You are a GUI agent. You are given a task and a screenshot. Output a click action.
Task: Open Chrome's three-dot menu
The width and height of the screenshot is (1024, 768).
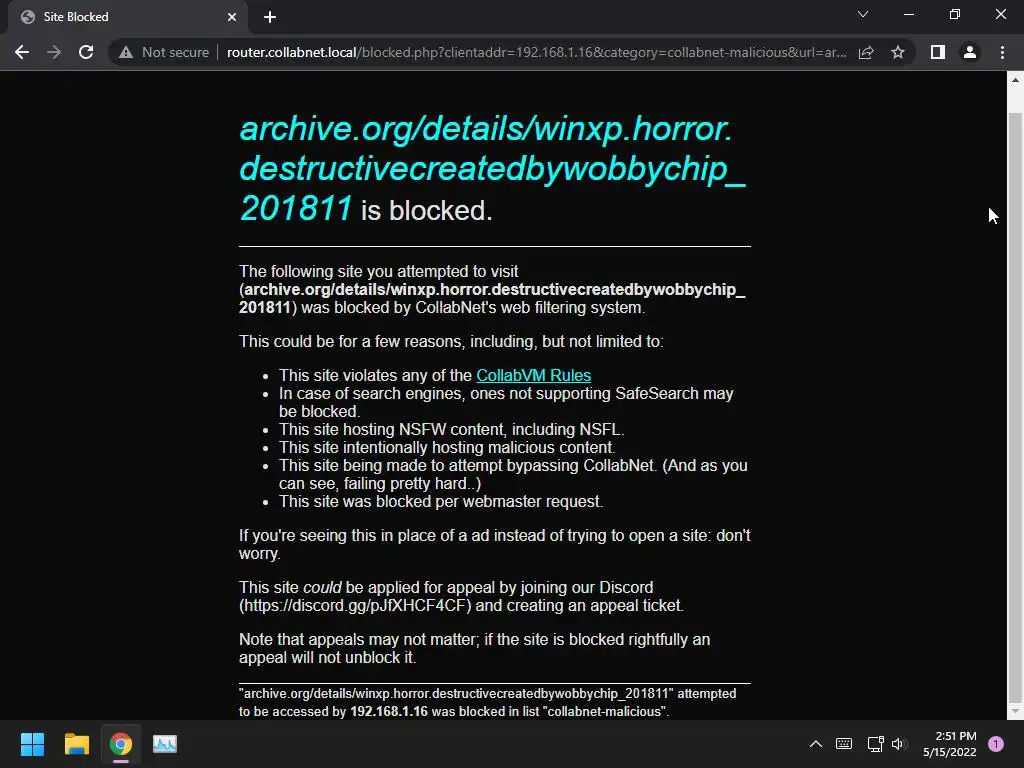(1002, 52)
